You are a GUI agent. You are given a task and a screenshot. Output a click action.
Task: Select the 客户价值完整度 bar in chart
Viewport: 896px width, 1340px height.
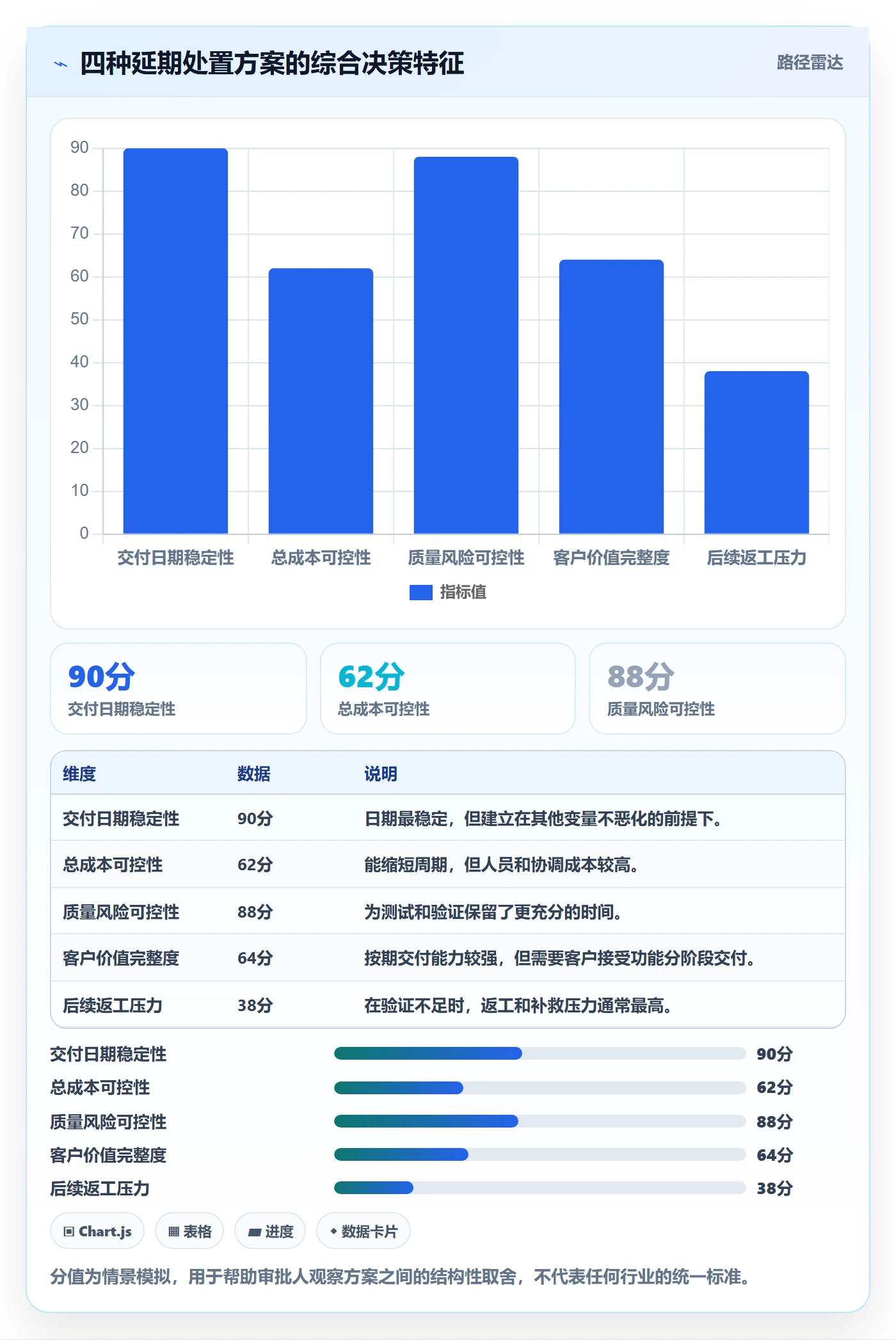tap(611, 396)
